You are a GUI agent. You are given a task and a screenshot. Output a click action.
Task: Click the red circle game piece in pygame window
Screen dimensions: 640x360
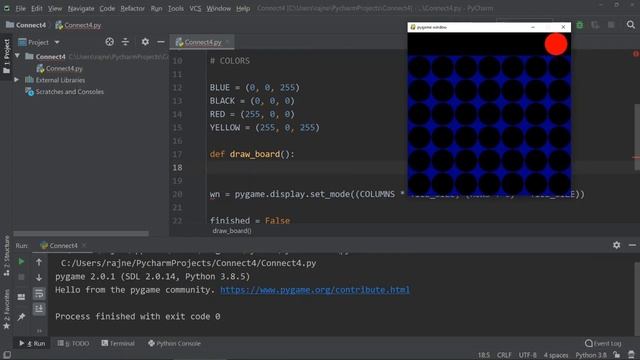556,44
